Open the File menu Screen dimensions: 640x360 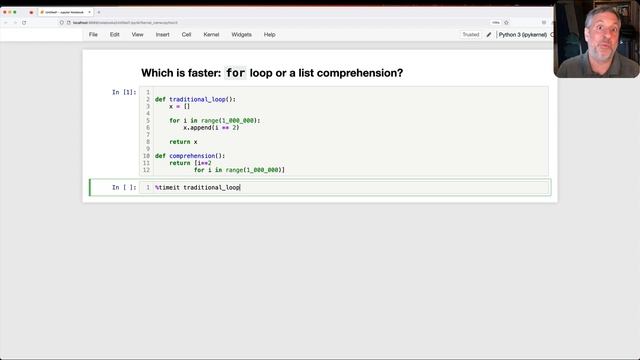click(93, 35)
